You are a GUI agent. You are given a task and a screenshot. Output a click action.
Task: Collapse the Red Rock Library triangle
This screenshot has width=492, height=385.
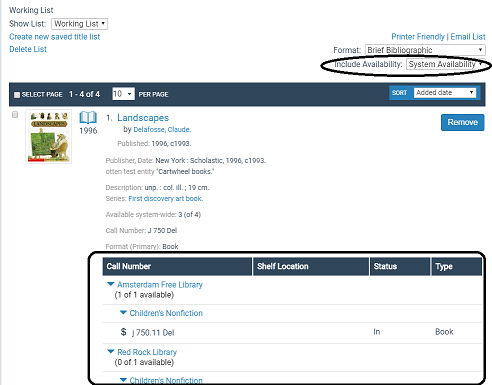pos(110,352)
